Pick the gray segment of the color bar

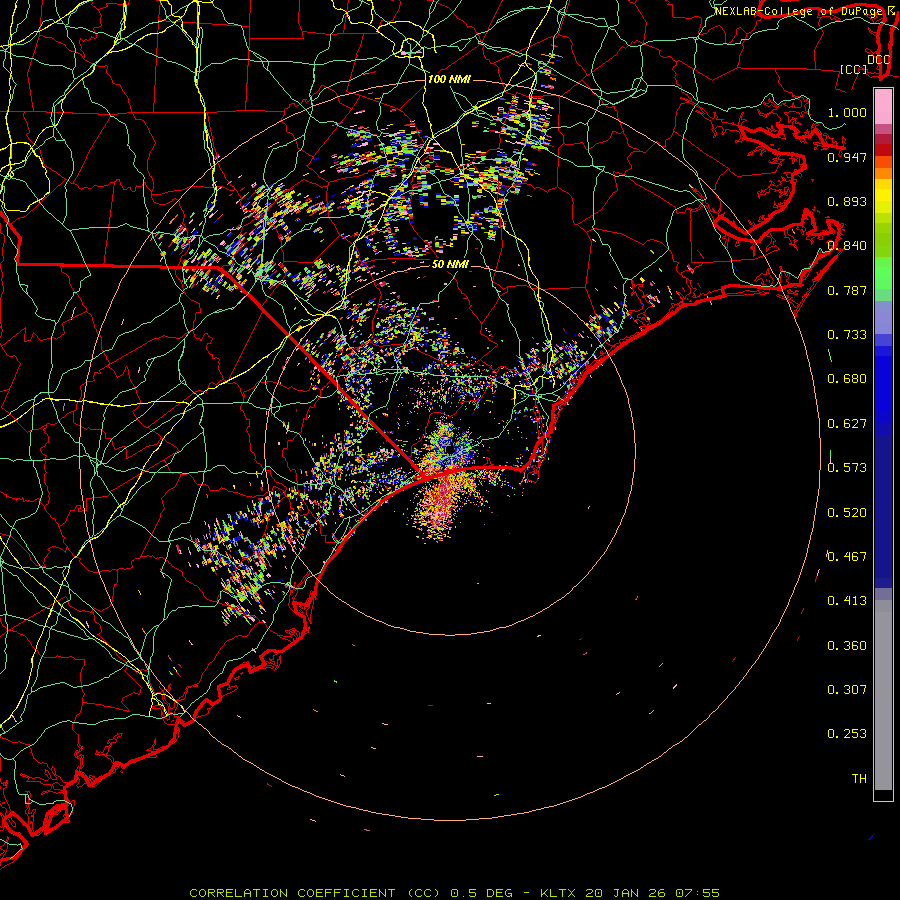pyautogui.click(x=883, y=695)
